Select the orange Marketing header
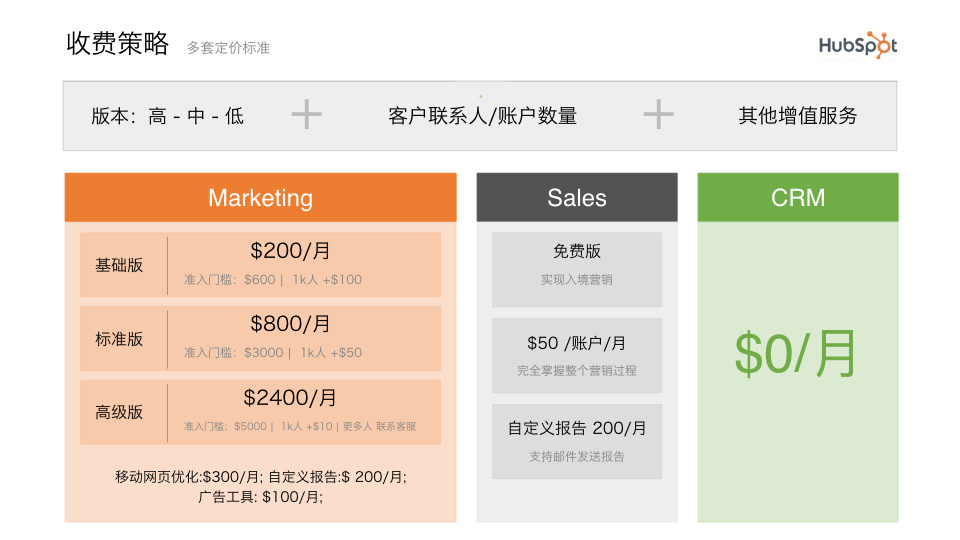The height and width of the screenshot is (540, 960). coord(260,197)
